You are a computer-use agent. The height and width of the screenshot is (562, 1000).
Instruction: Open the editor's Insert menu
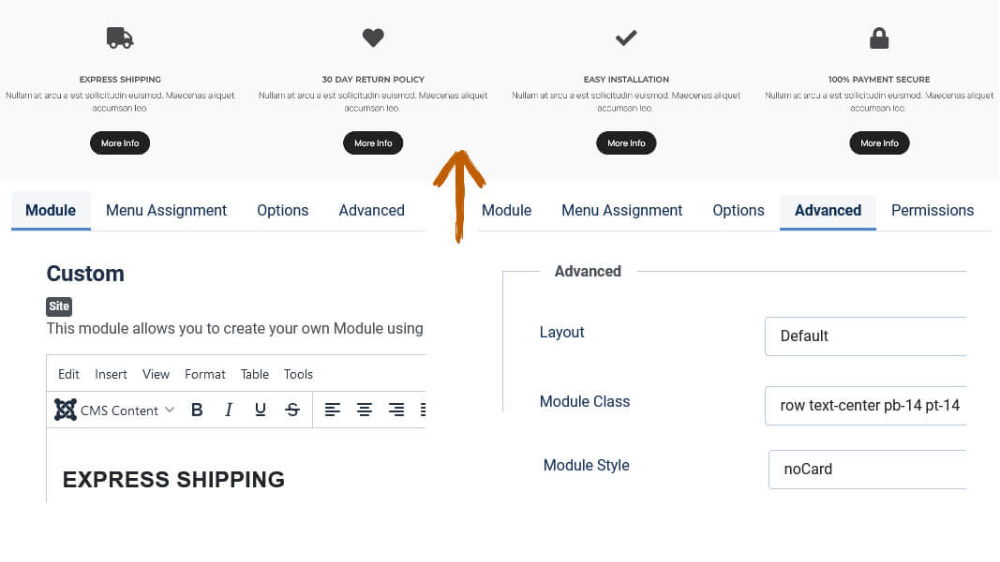coord(111,374)
